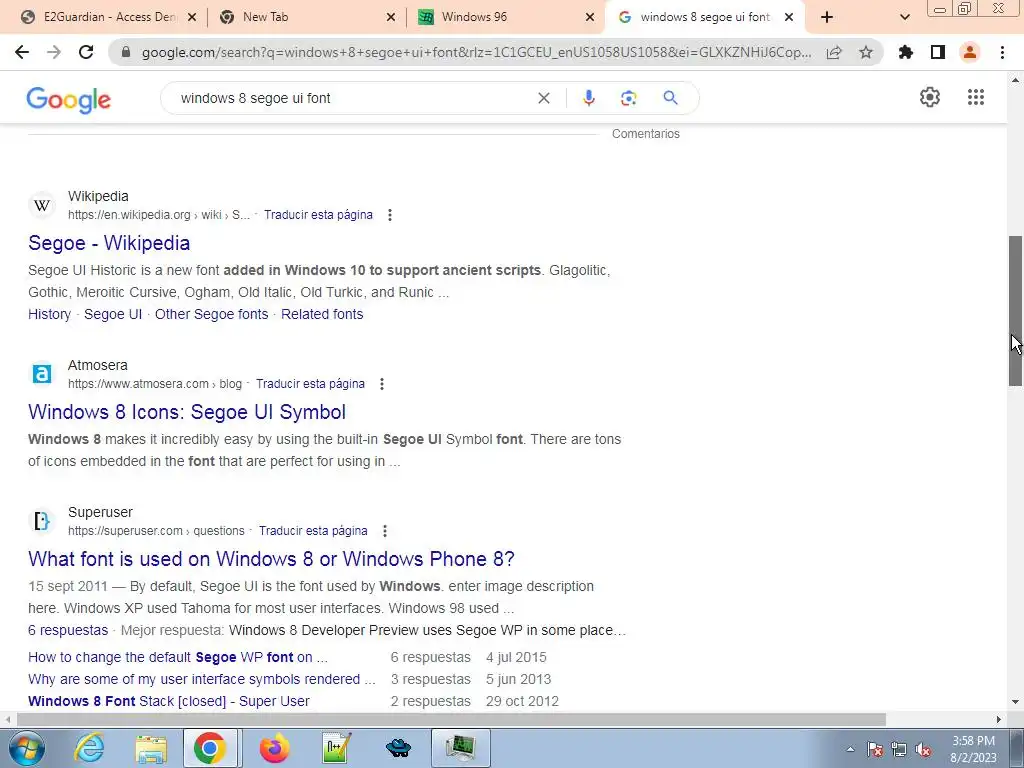The height and width of the screenshot is (768, 1024).
Task: Open Chrome extensions puzzle icon
Action: pos(906,52)
